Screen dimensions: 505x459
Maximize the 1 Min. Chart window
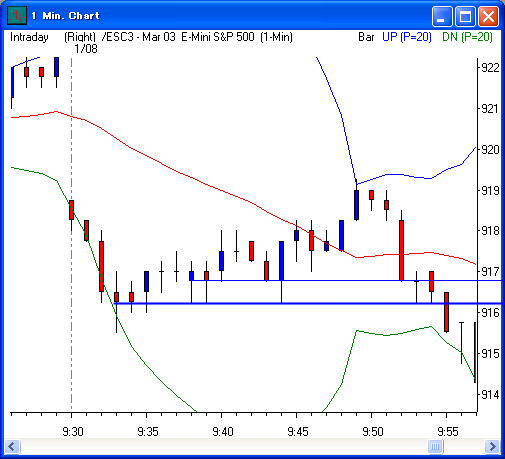465,16
